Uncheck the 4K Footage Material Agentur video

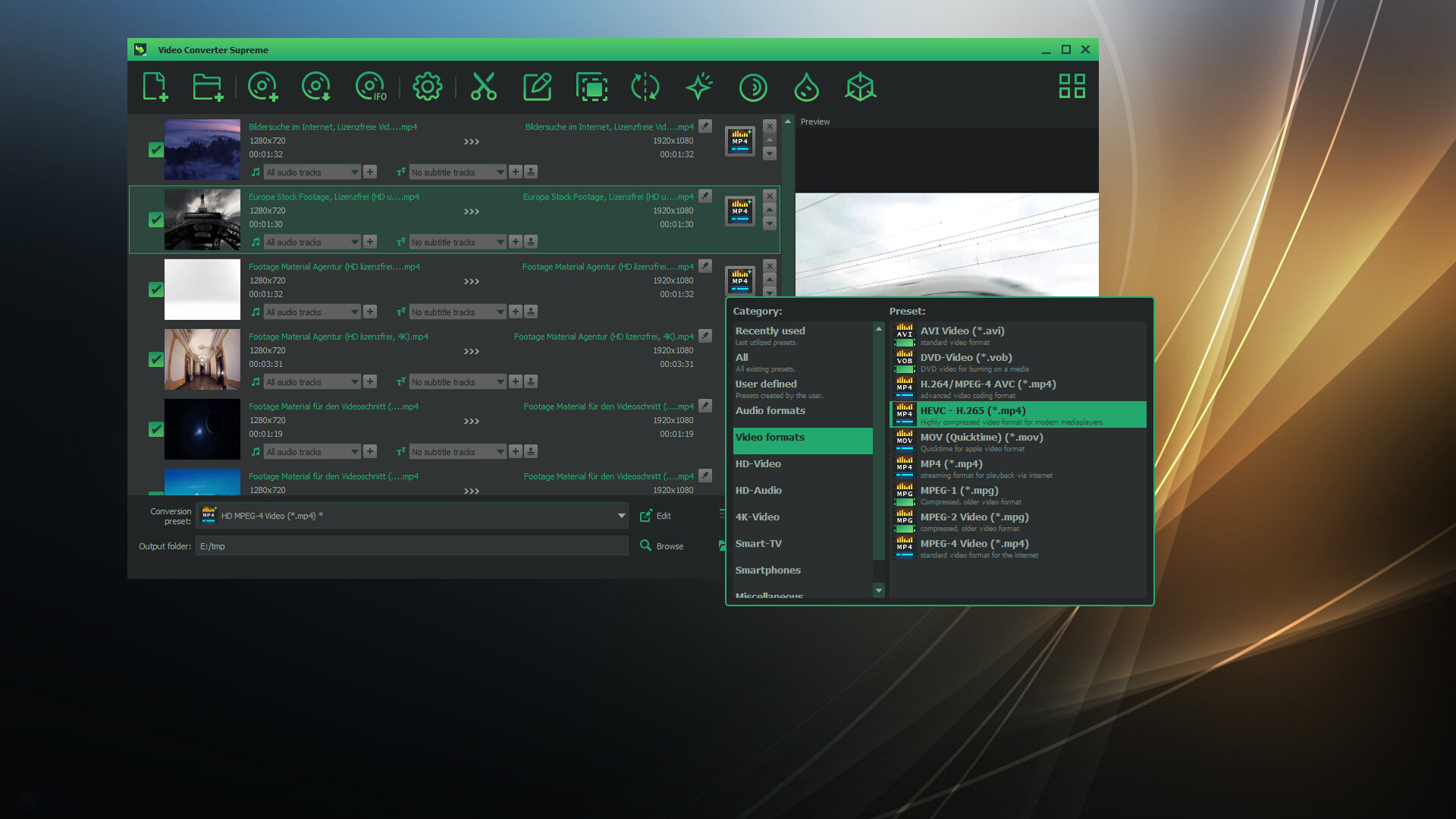(156, 359)
